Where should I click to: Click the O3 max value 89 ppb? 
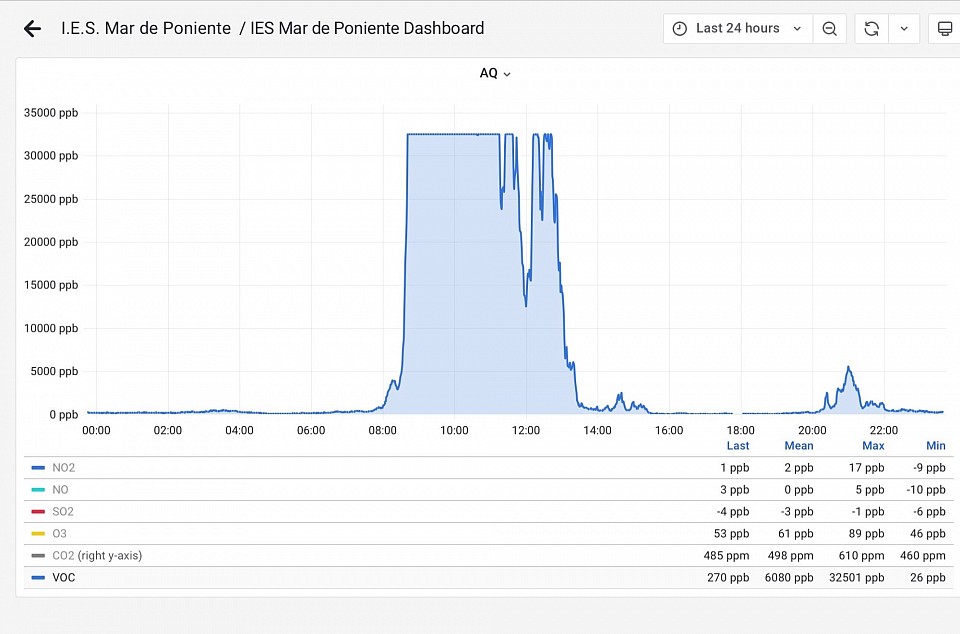click(866, 534)
